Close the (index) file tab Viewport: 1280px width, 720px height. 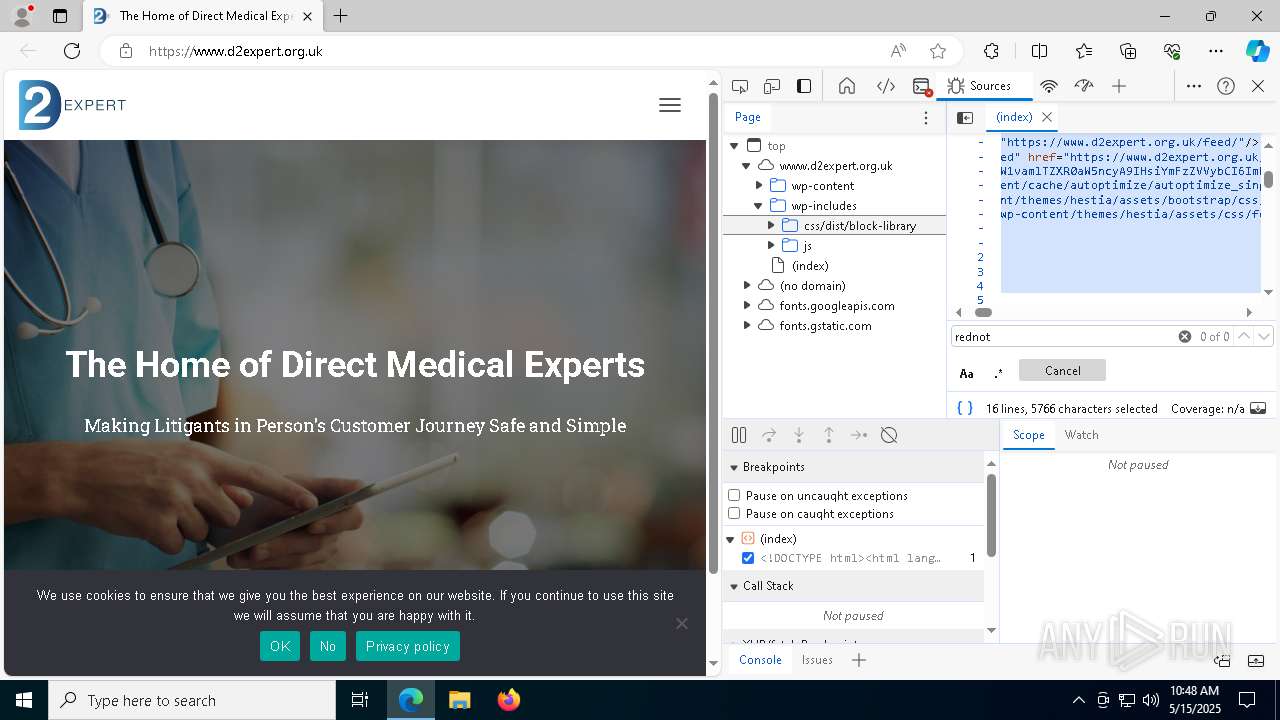(1047, 117)
